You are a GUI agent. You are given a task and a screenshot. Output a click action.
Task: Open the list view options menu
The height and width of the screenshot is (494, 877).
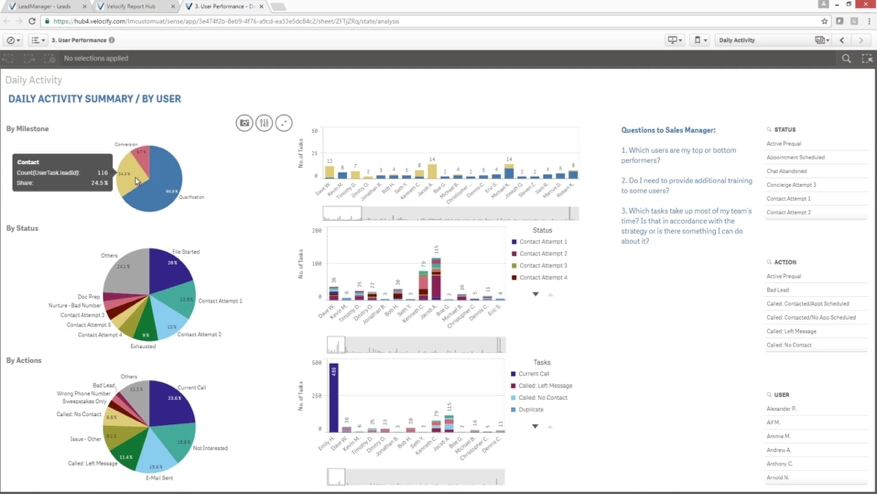[38, 40]
